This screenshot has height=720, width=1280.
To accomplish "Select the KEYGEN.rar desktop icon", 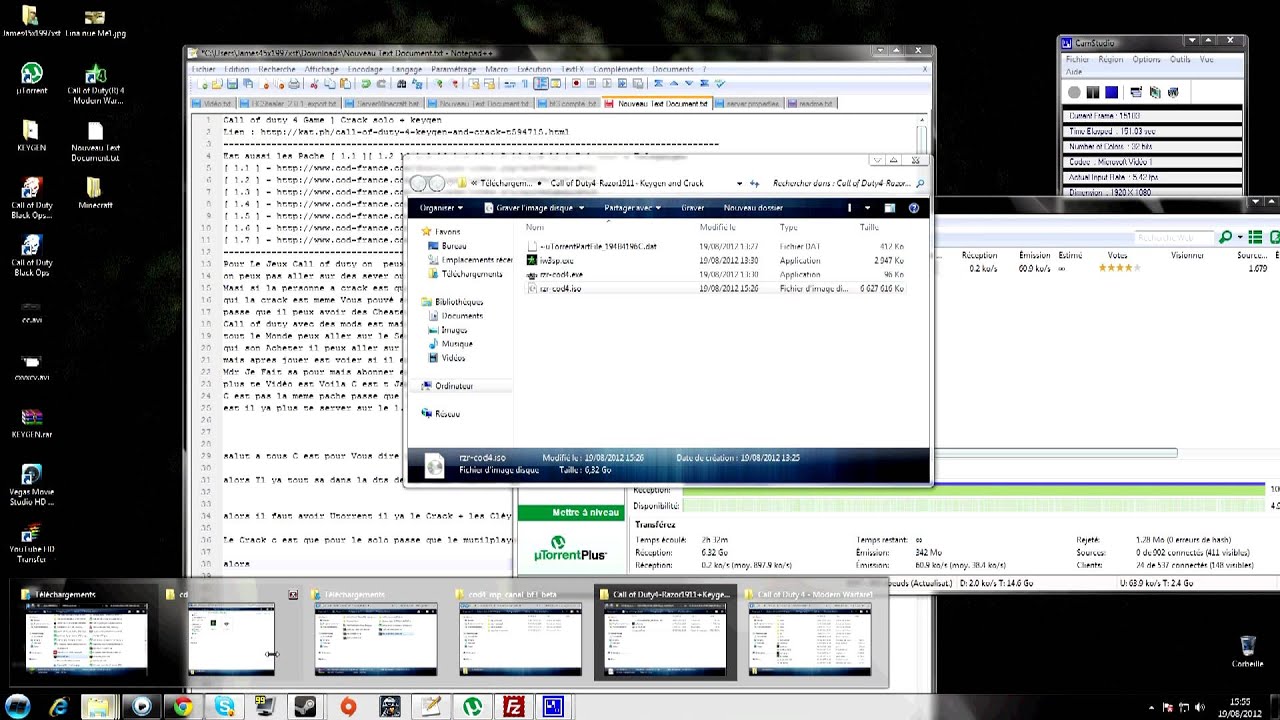I will pos(32,422).
